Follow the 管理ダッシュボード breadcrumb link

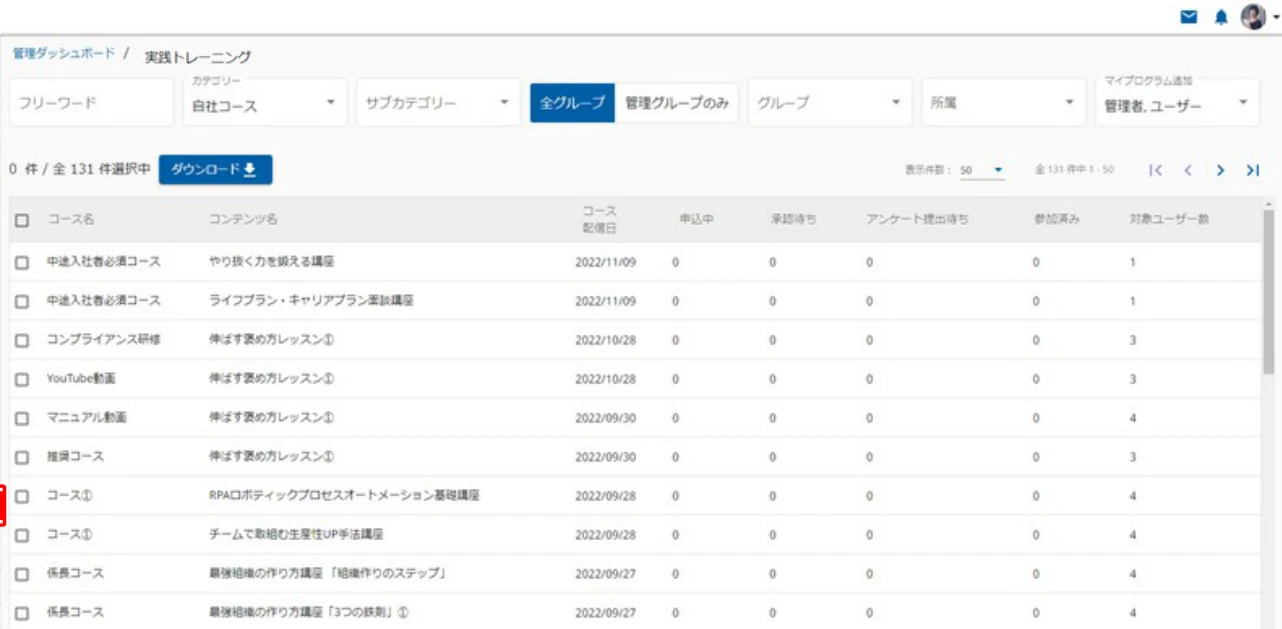pyautogui.click(x=64, y=52)
